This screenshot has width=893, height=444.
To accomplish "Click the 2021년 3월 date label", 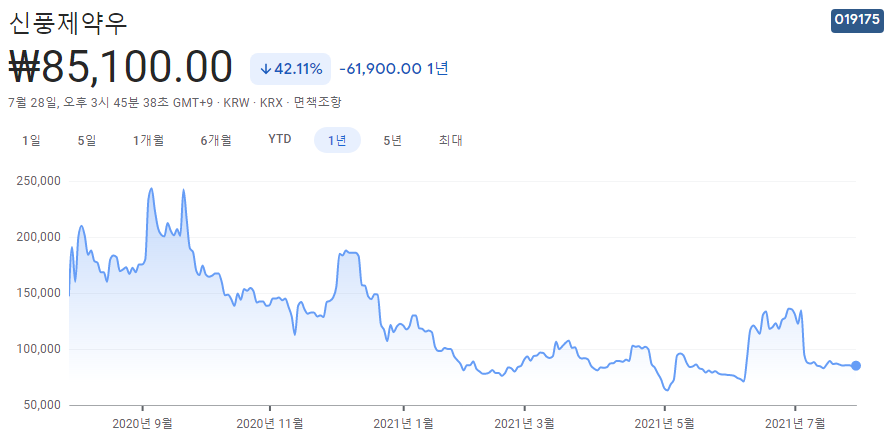I will click(x=525, y=423).
